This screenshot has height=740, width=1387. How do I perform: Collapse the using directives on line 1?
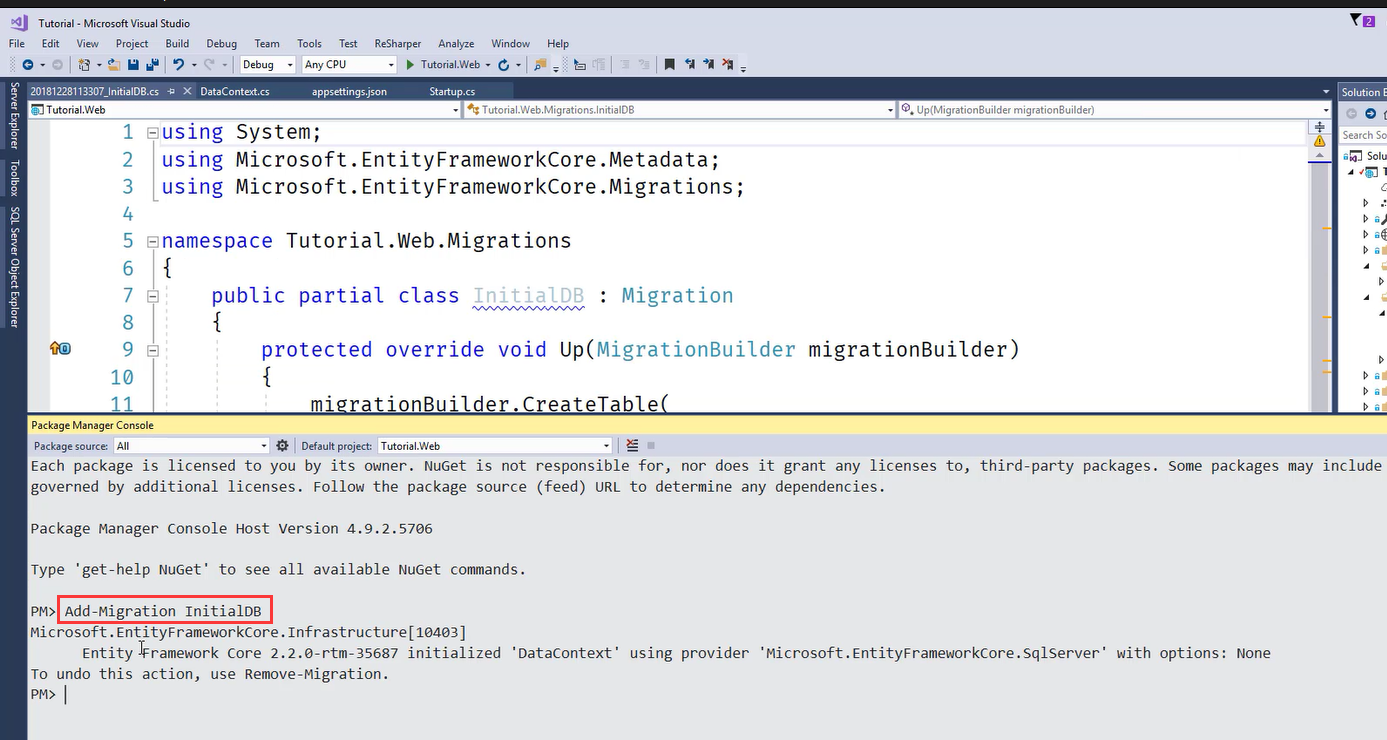[152, 132]
